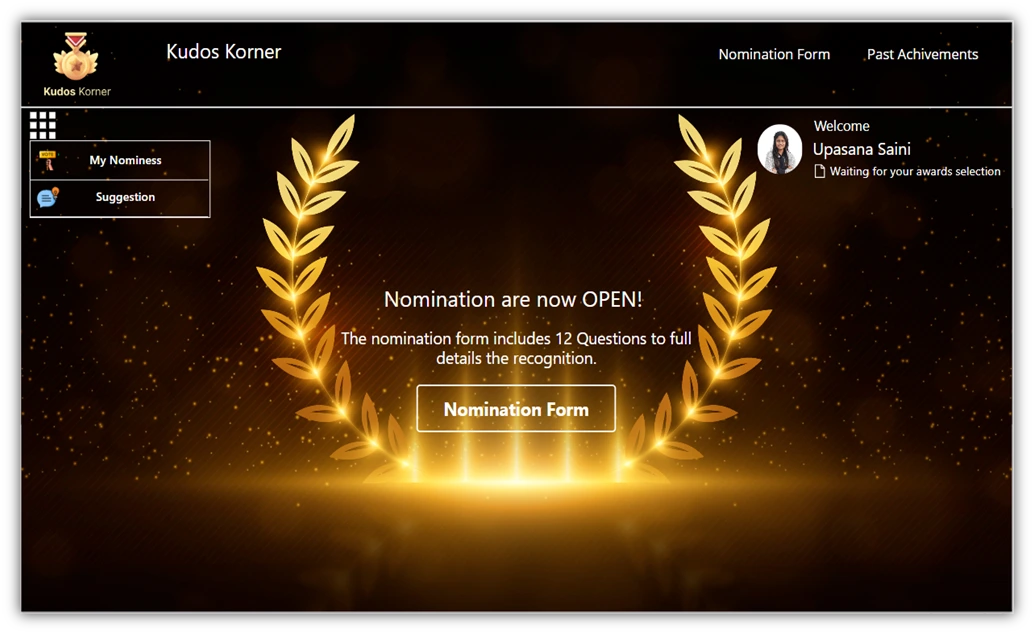Click the large Kudos Korner header title
Viewport: 1034px width, 634px height.
224,51
